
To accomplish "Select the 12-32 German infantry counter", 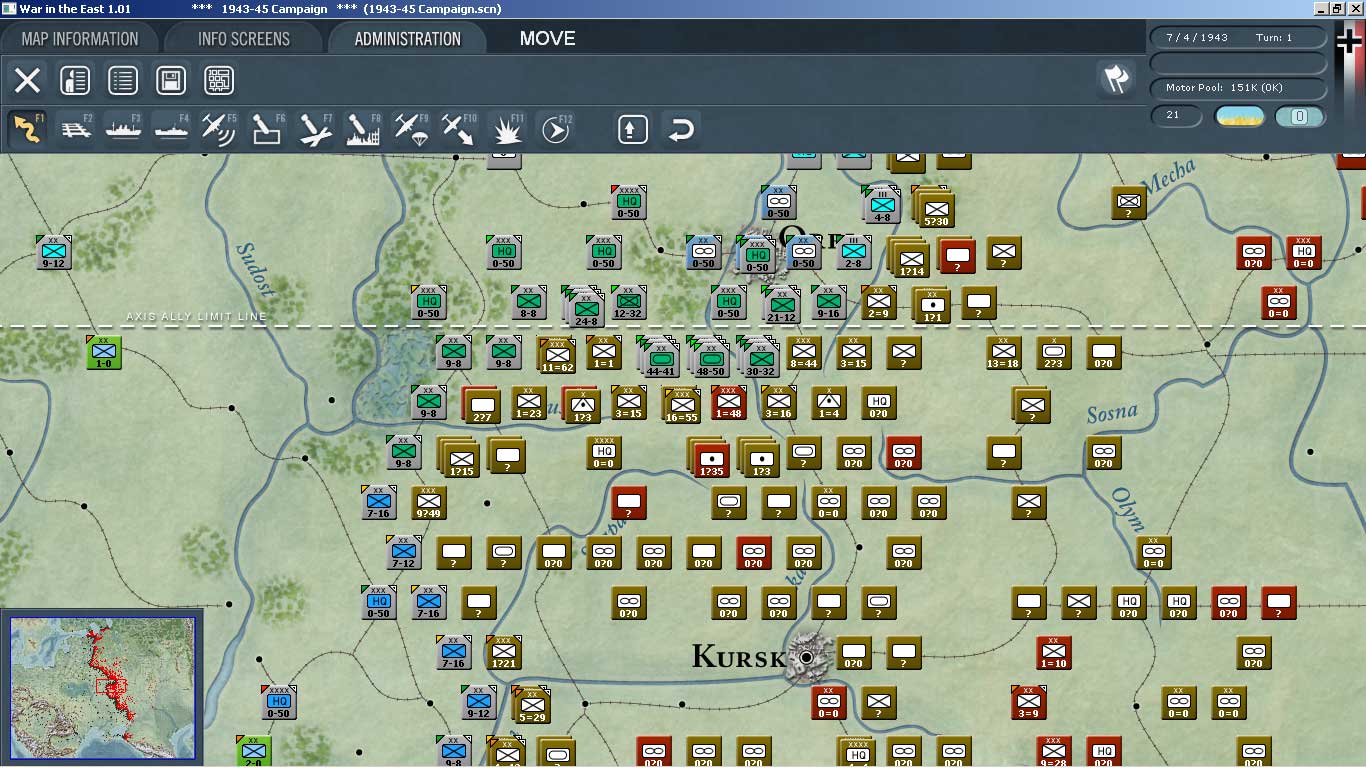I will coord(628,302).
